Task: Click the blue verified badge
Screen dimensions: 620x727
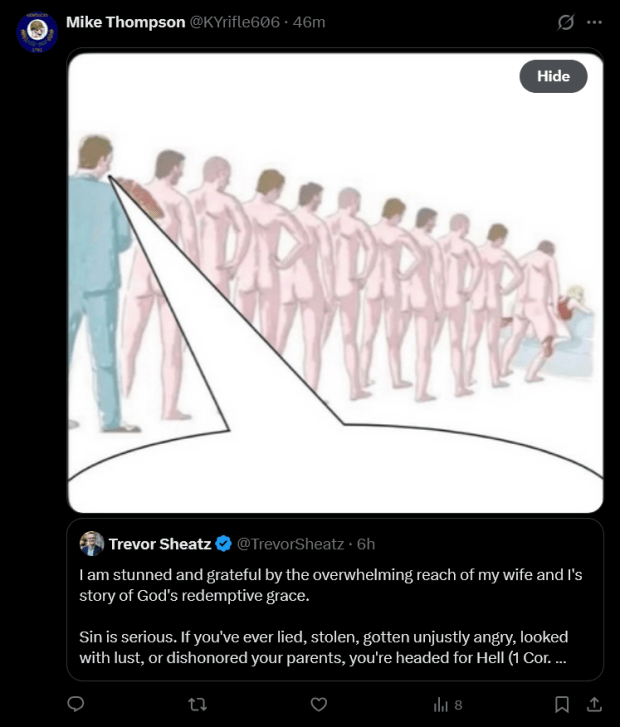Action: pyautogui.click(x=223, y=544)
